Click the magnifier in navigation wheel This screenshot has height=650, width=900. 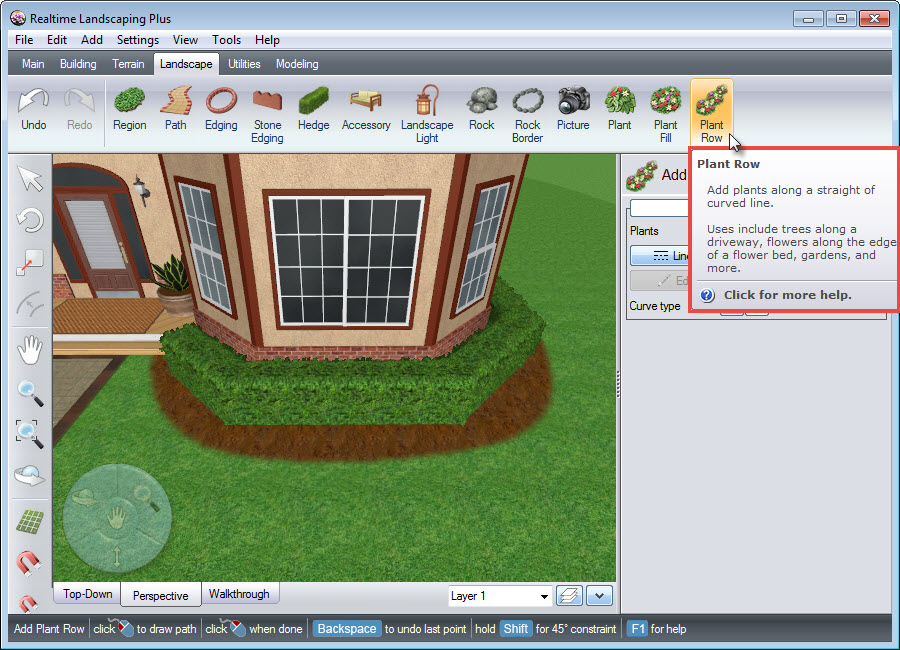click(146, 497)
